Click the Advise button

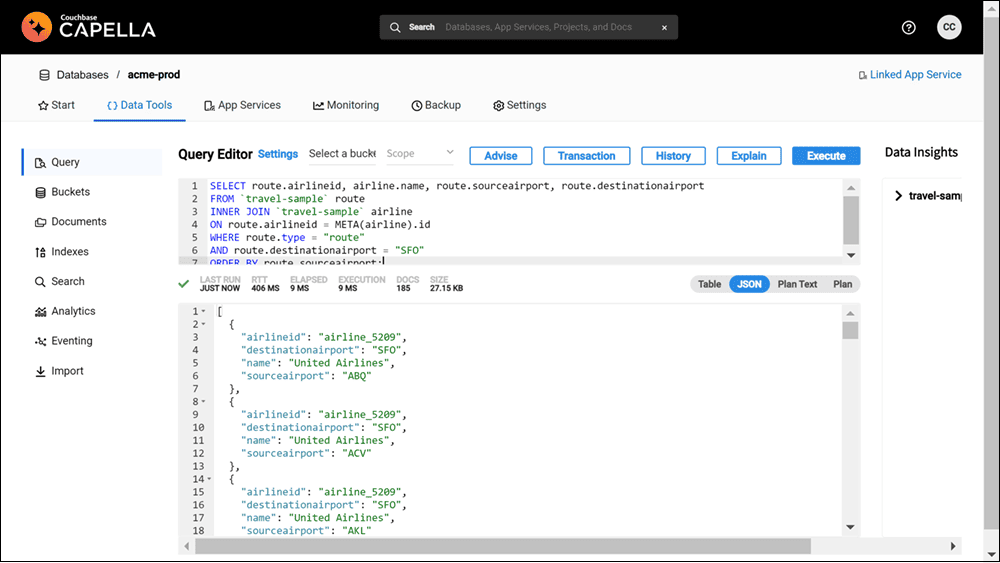click(501, 156)
